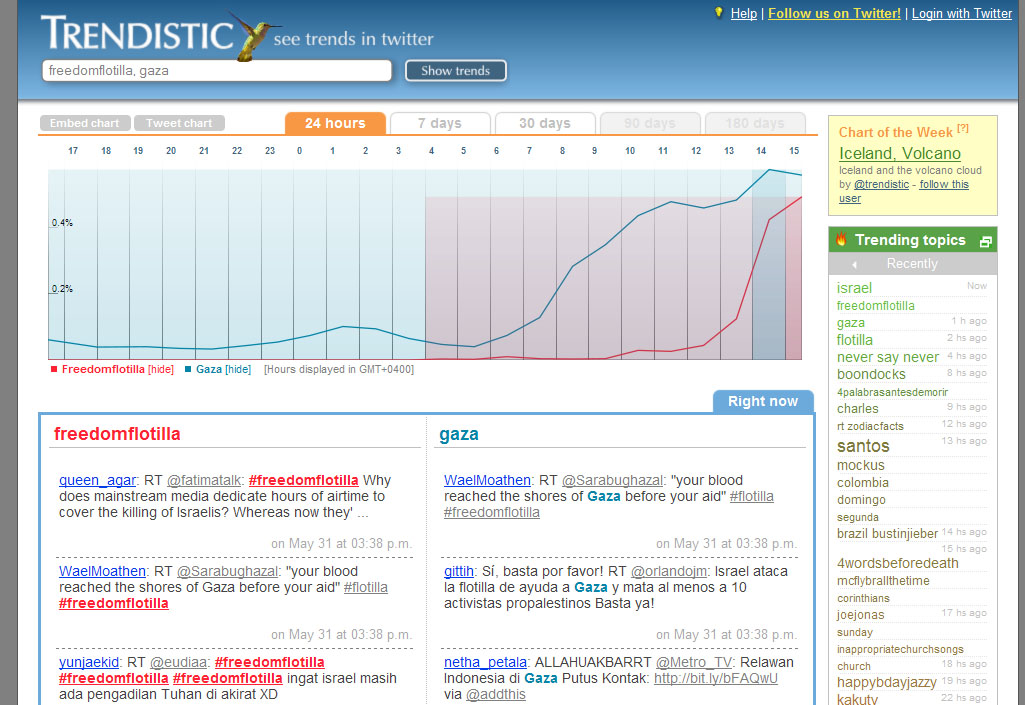Image resolution: width=1025 pixels, height=705 pixels.
Task: Open the @eudiaa mention link
Action: pos(178,662)
